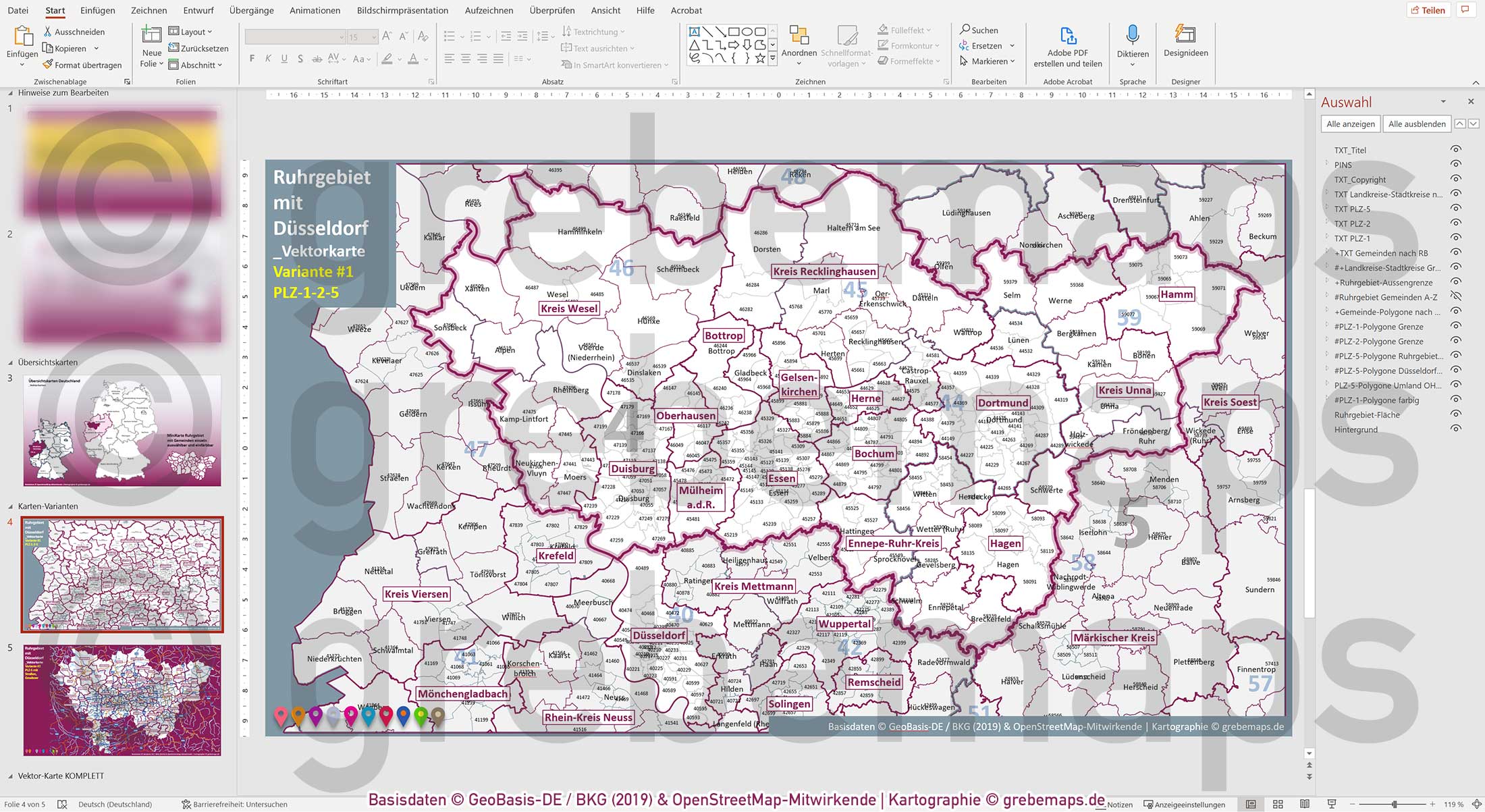1485x812 pixels.
Task: Click the Alle anzeigen button
Action: click(x=1350, y=124)
